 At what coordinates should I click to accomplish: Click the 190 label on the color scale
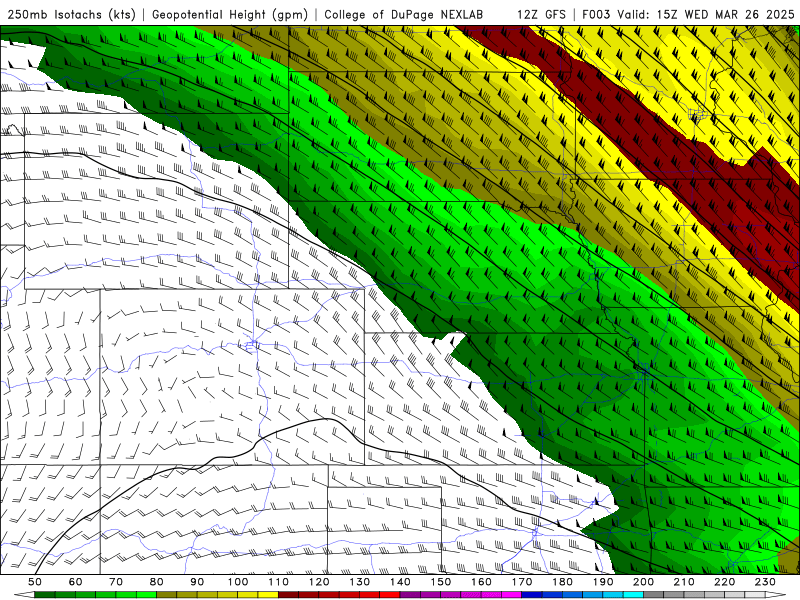click(x=603, y=582)
